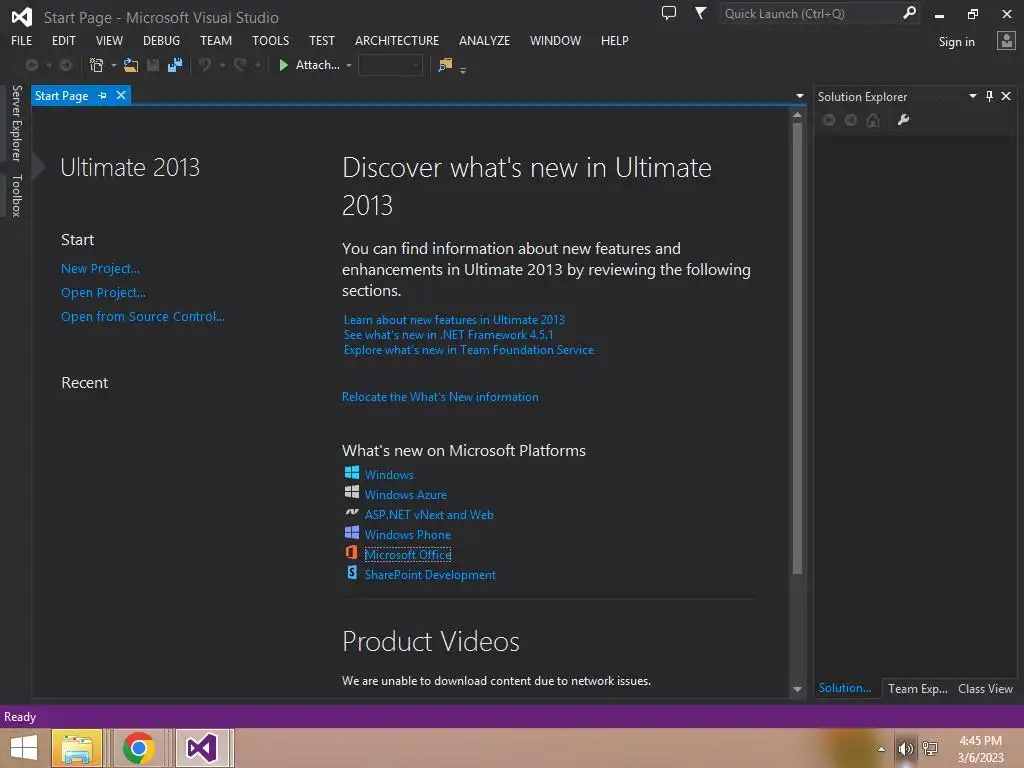Open the ARCHITECTURE menu
Screen dimensions: 1024x768
point(396,40)
